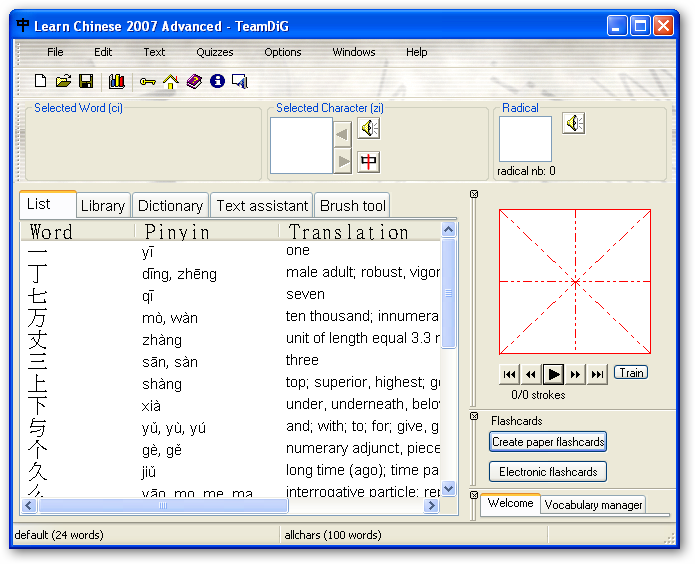Select the Welcome tab
695x564 pixels.
tap(511, 504)
